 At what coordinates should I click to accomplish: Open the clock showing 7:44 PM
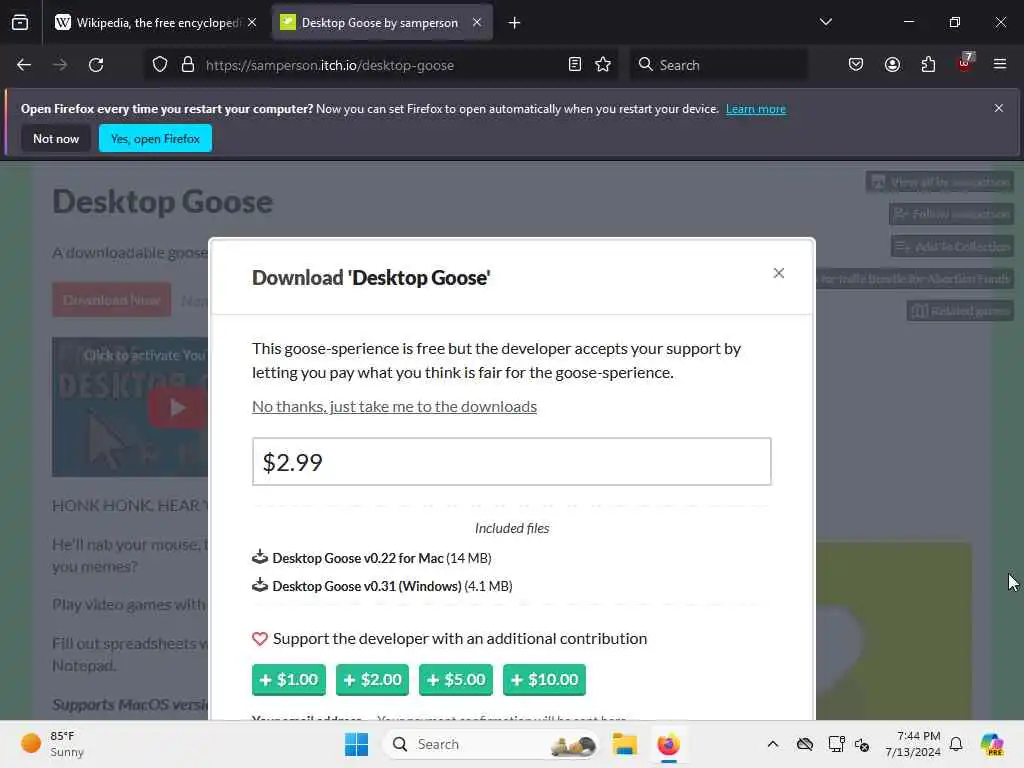(913, 744)
